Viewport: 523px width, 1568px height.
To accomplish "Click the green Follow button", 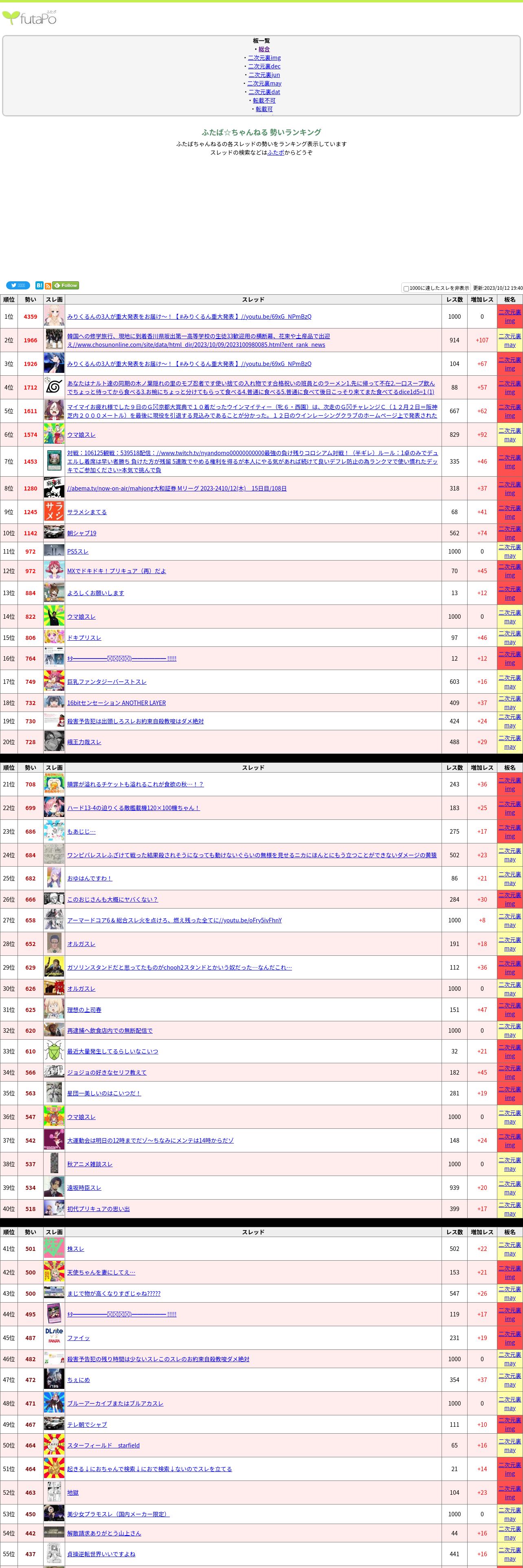I will pyautogui.click(x=66, y=285).
